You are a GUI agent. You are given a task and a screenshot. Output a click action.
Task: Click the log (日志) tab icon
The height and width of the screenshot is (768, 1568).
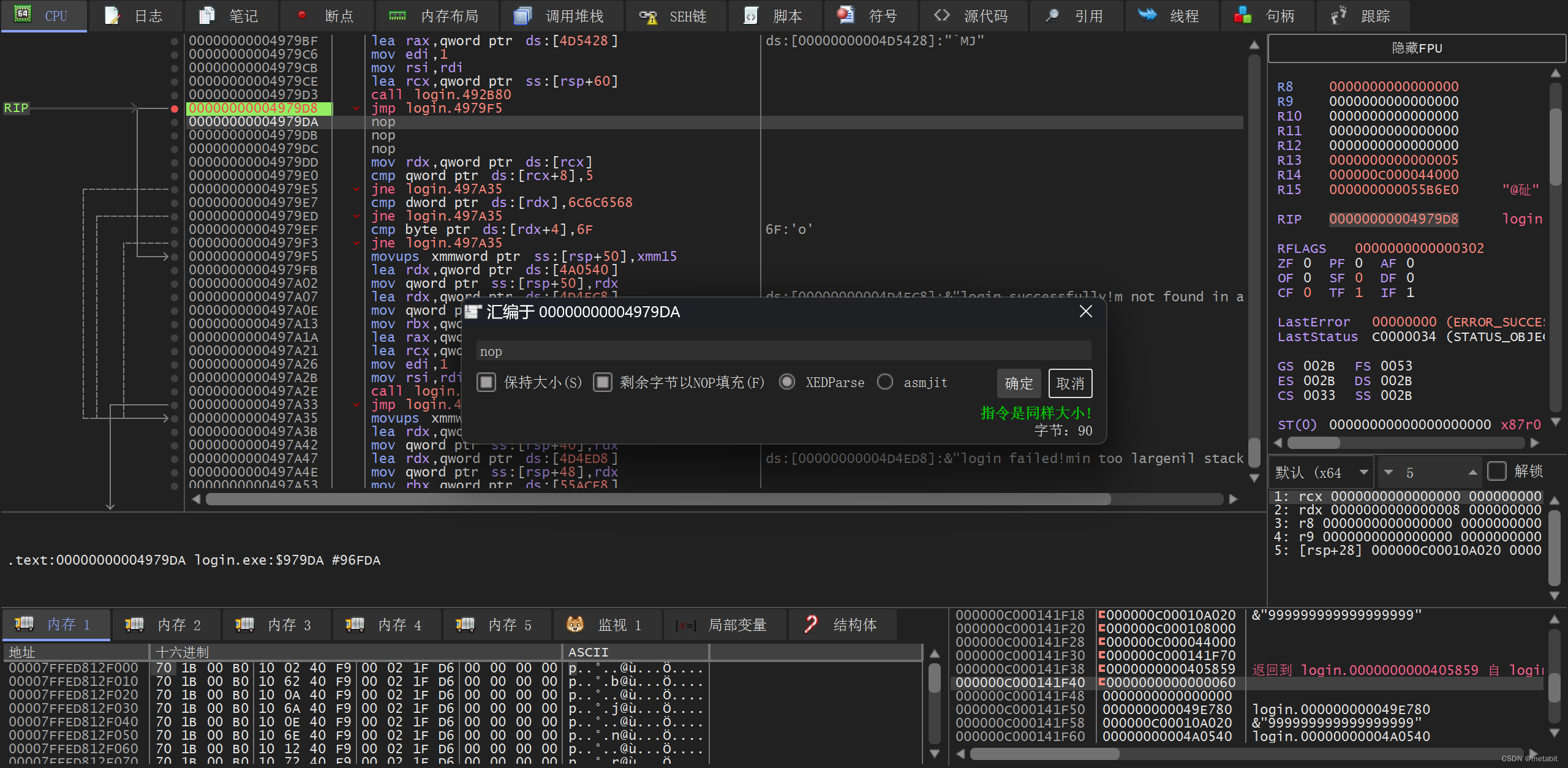112,15
